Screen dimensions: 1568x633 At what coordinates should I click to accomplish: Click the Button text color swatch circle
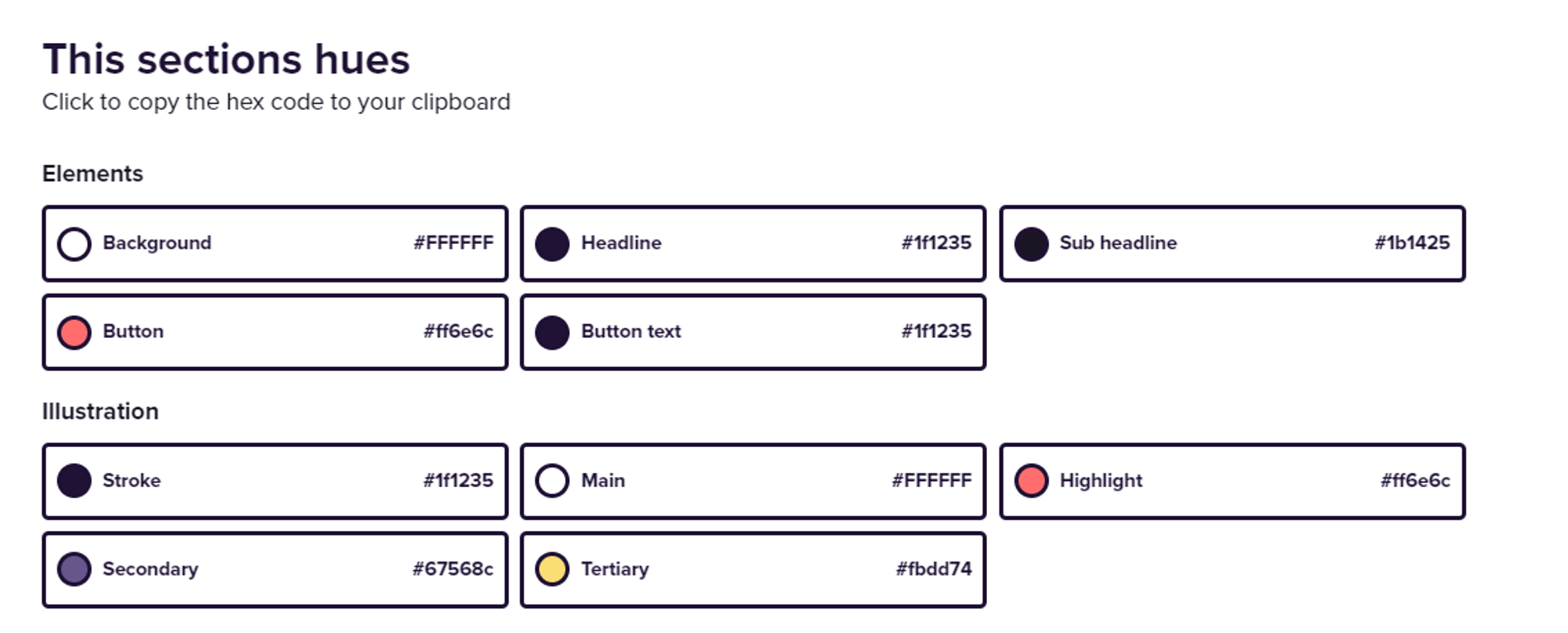click(552, 333)
